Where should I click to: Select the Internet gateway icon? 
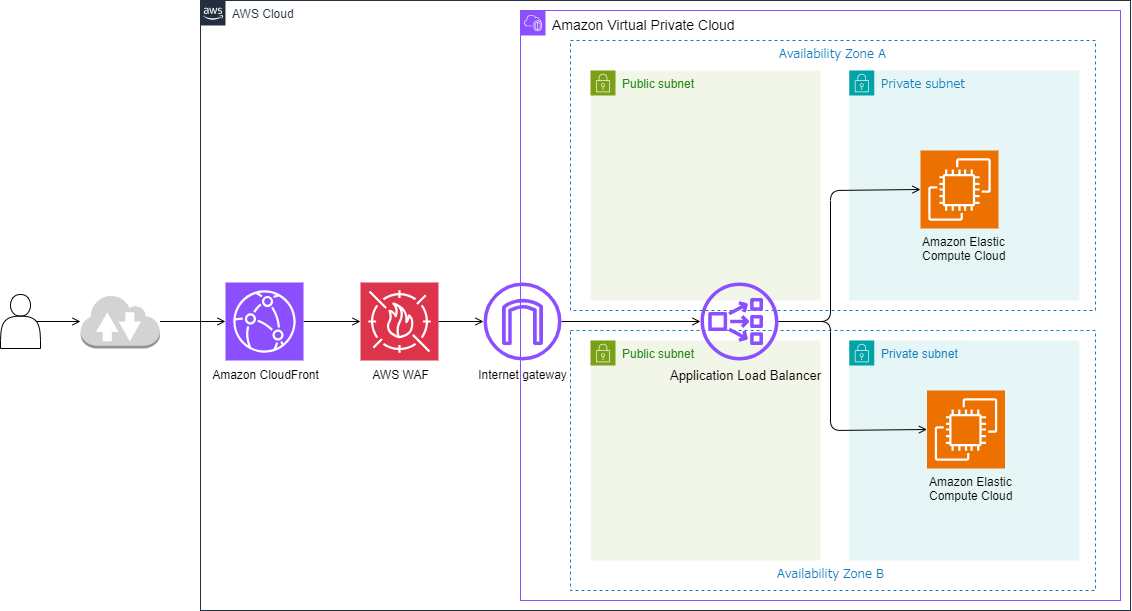[522, 321]
